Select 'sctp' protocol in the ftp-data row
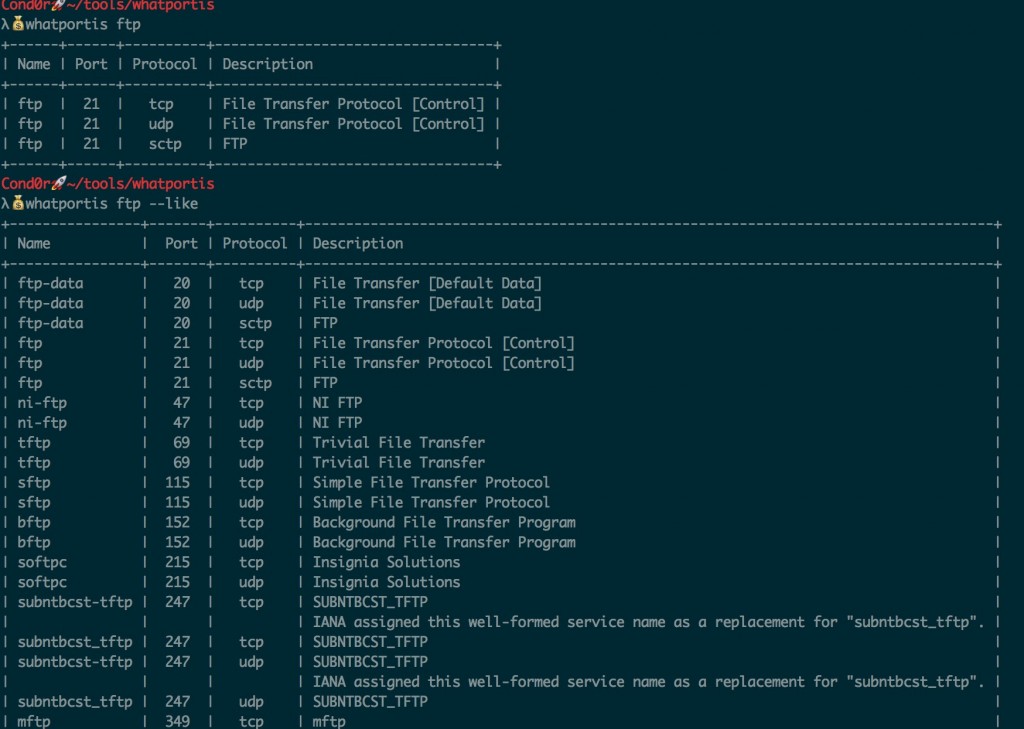This screenshot has width=1024, height=729. pos(254,323)
